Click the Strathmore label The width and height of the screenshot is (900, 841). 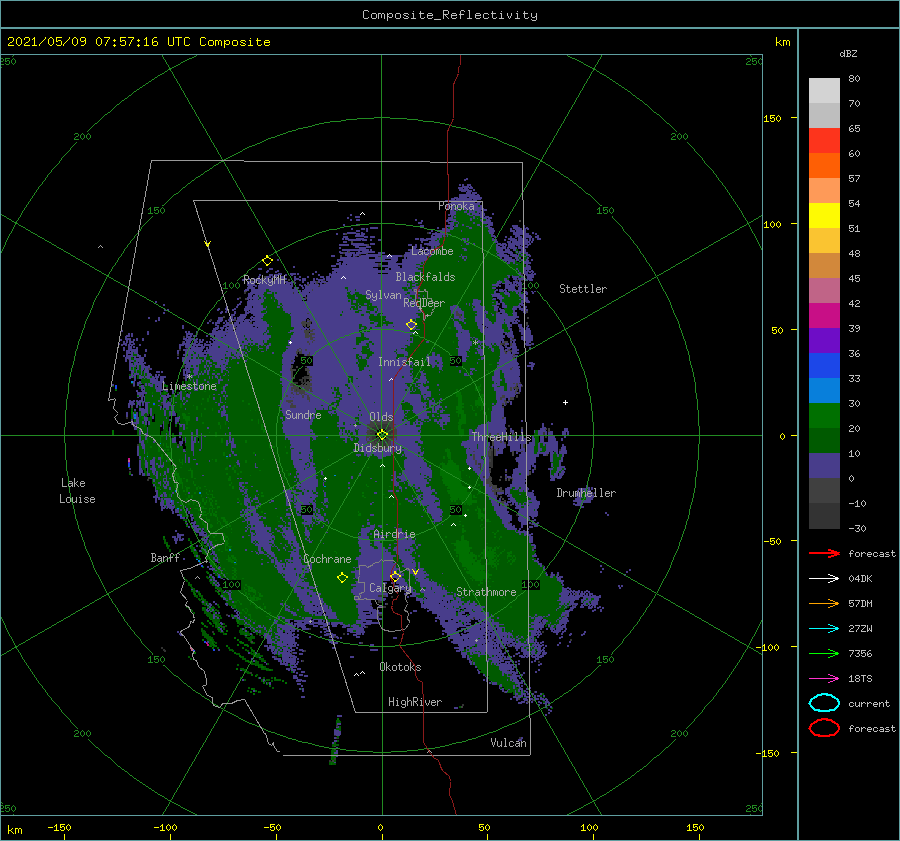(x=486, y=592)
